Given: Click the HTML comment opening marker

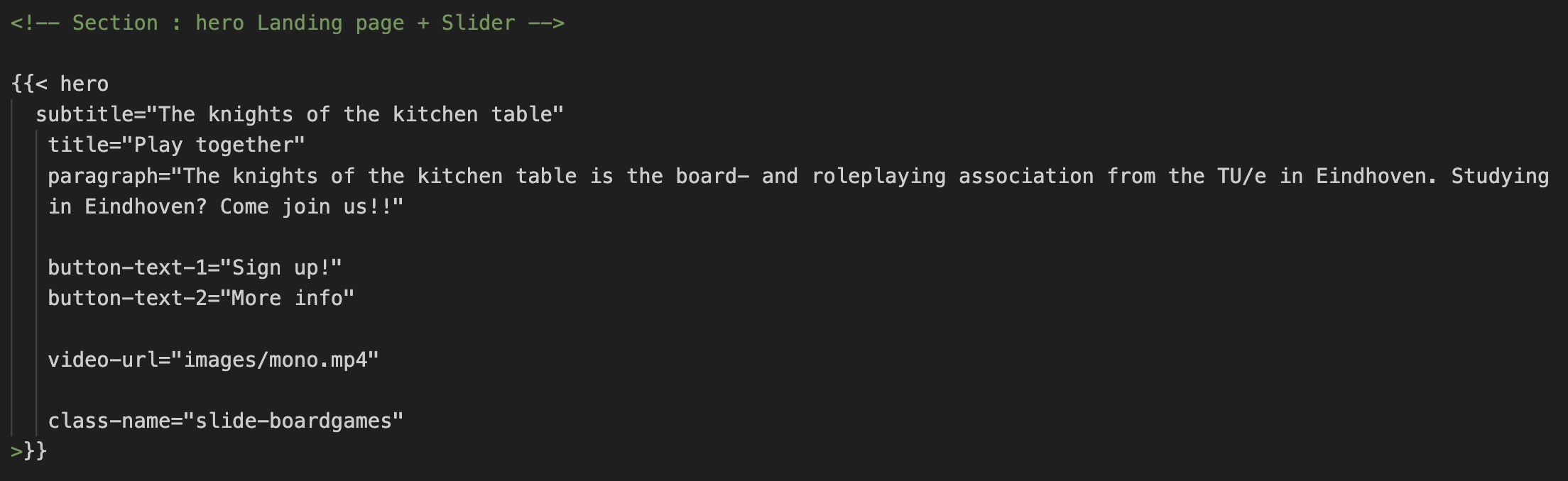Looking at the screenshot, I should 34,23.
